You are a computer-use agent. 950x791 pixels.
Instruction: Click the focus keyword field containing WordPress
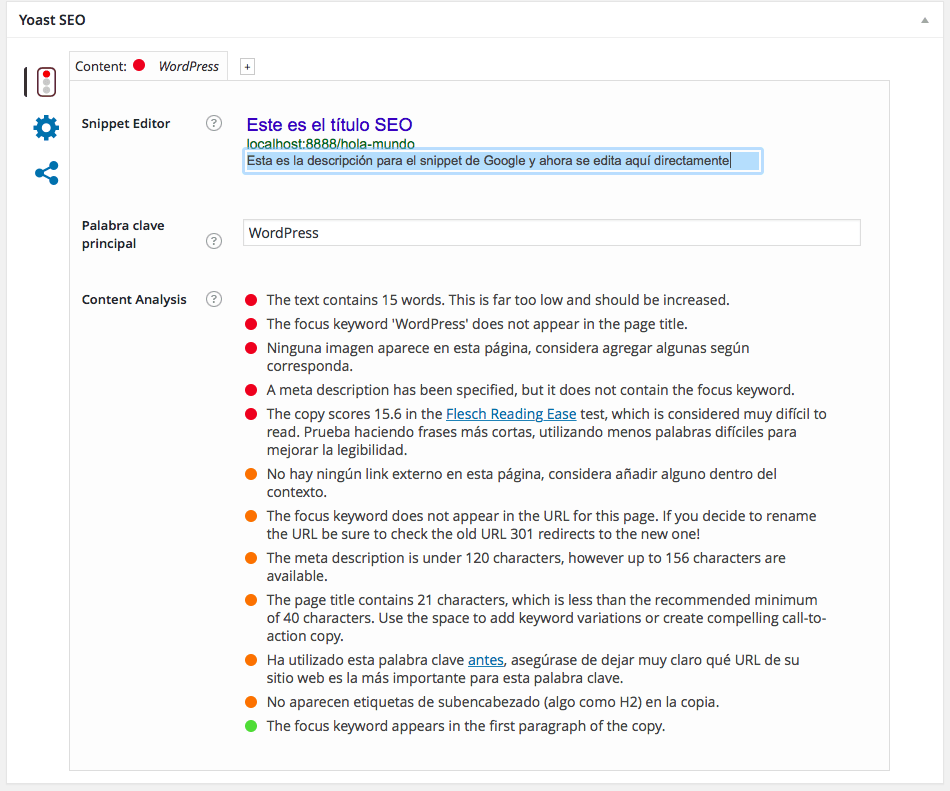tap(551, 233)
